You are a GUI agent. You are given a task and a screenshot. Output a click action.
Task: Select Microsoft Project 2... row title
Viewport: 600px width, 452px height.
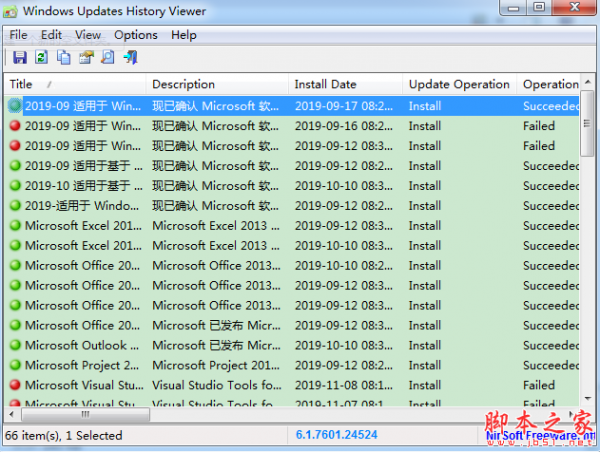click(82, 365)
